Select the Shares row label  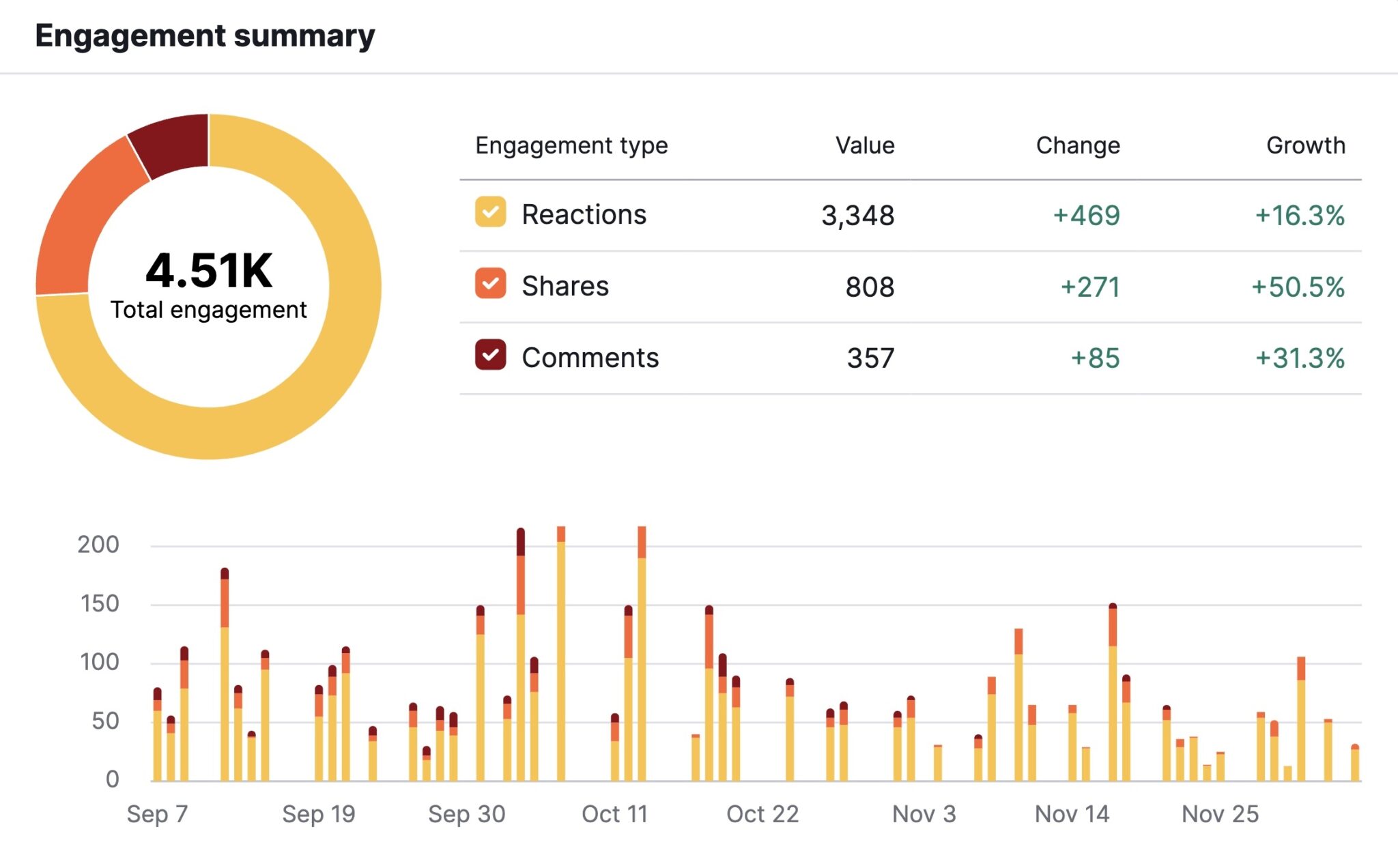click(x=565, y=287)
